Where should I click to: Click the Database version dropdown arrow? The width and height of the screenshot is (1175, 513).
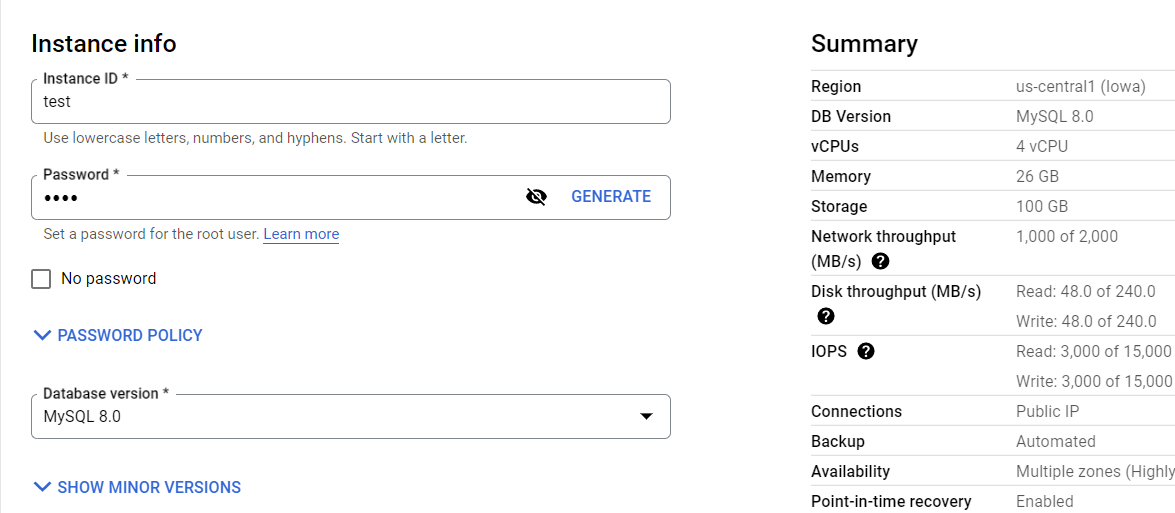click(x=646, y=417)
